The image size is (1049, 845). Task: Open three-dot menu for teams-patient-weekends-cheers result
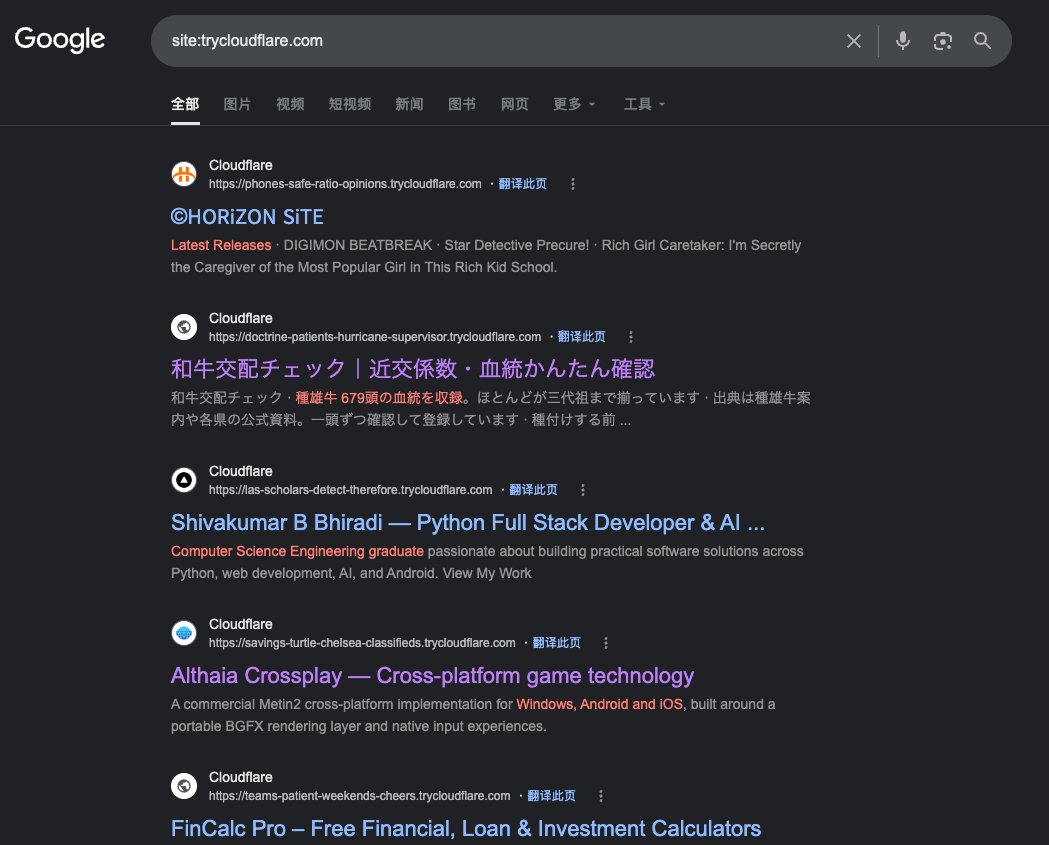click(x=601, y=795)
